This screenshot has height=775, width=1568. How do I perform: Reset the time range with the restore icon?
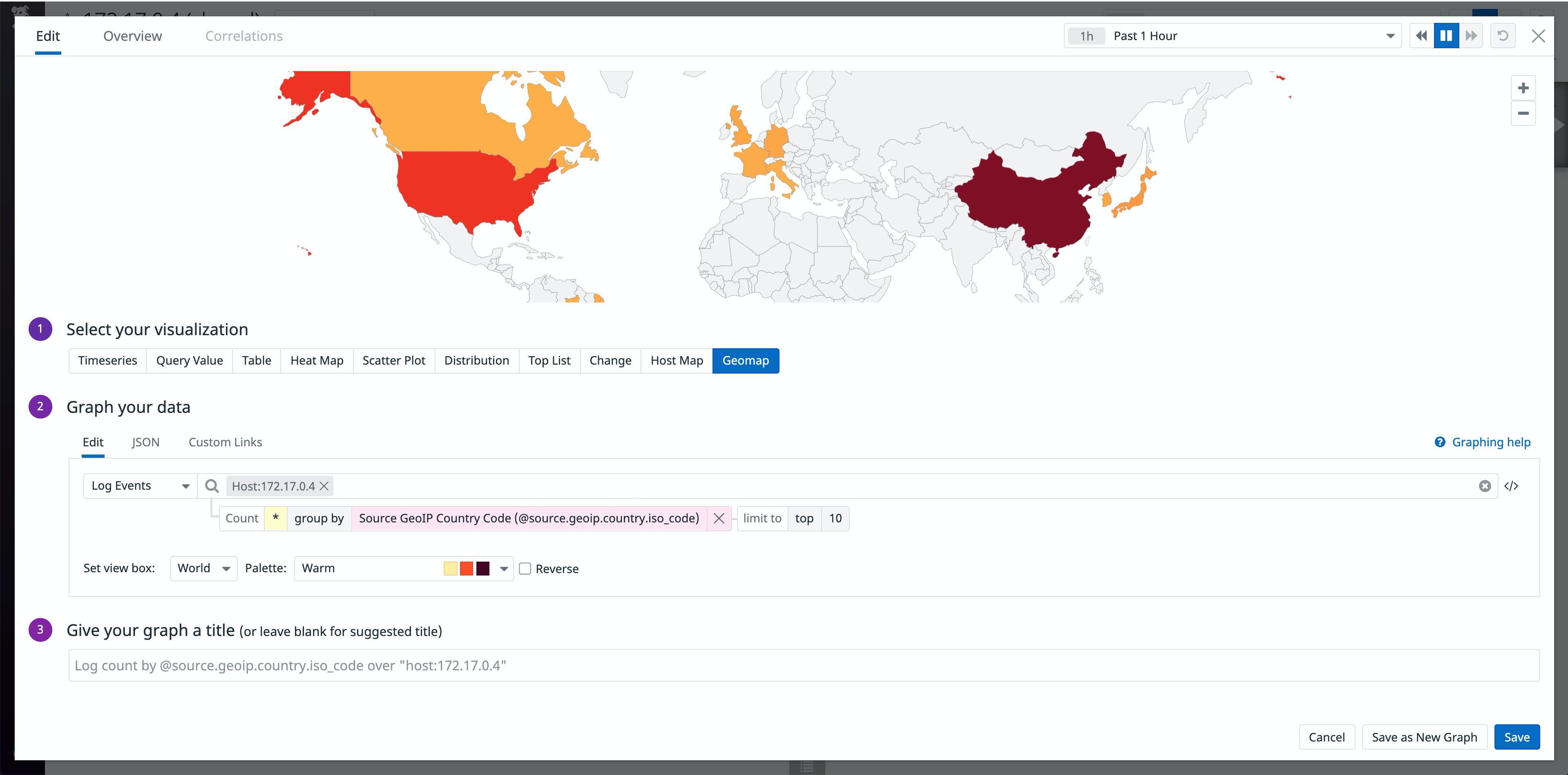1503,35
